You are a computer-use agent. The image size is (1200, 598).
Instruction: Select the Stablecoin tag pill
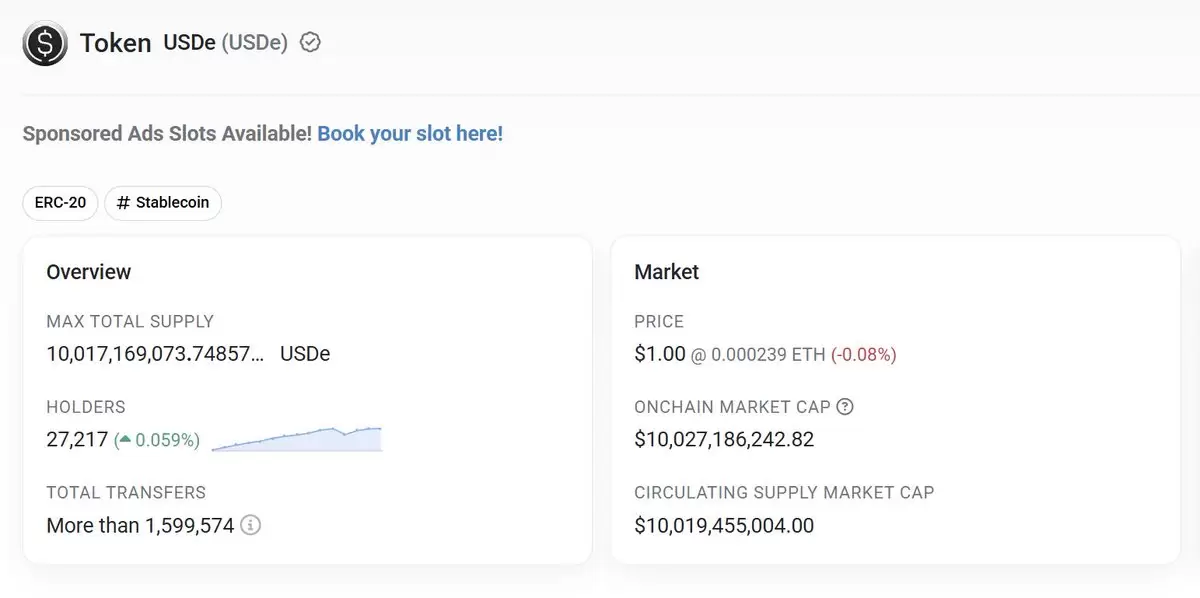163,203
